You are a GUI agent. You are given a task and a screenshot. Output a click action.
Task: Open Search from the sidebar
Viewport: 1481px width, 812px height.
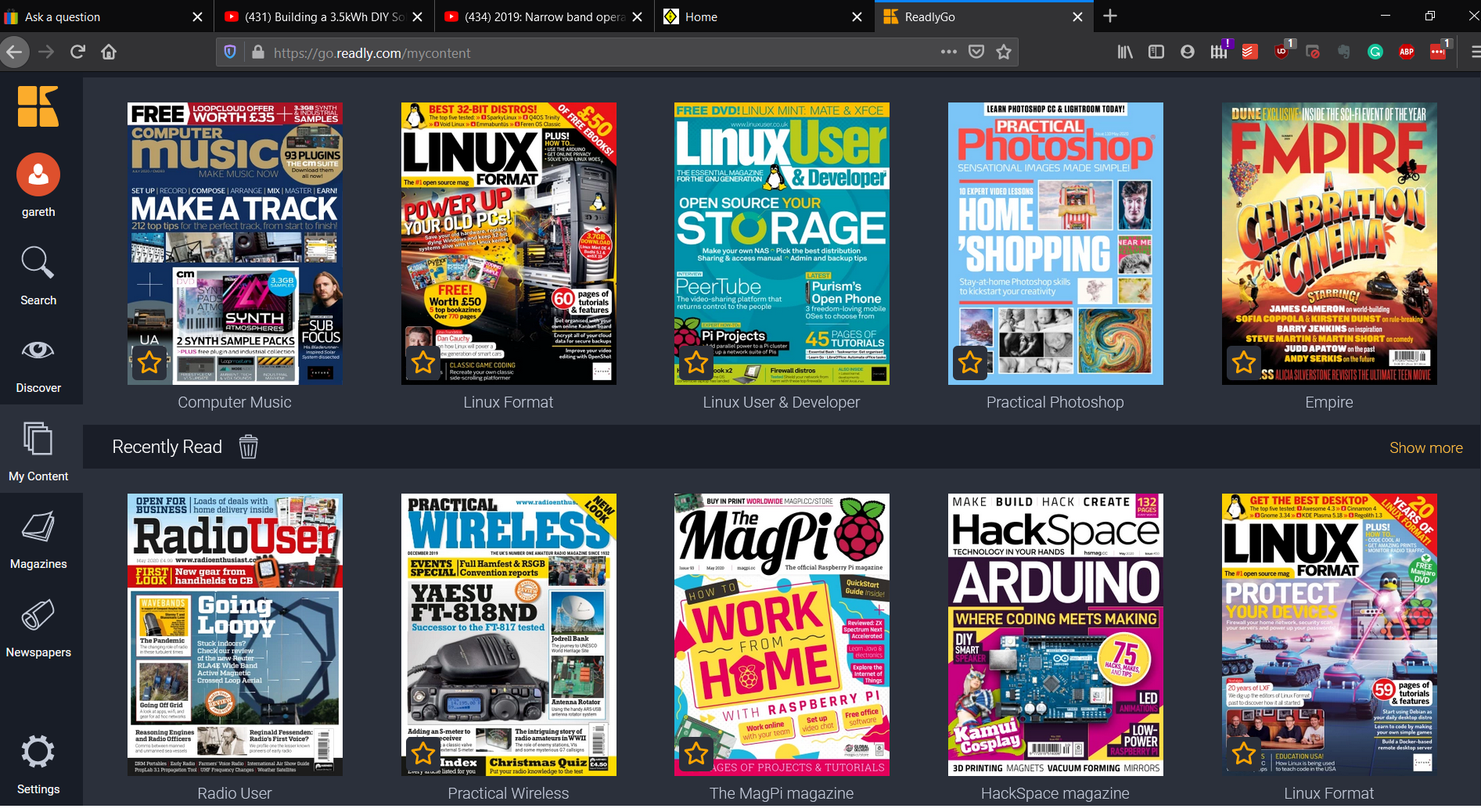pos(38,276)
